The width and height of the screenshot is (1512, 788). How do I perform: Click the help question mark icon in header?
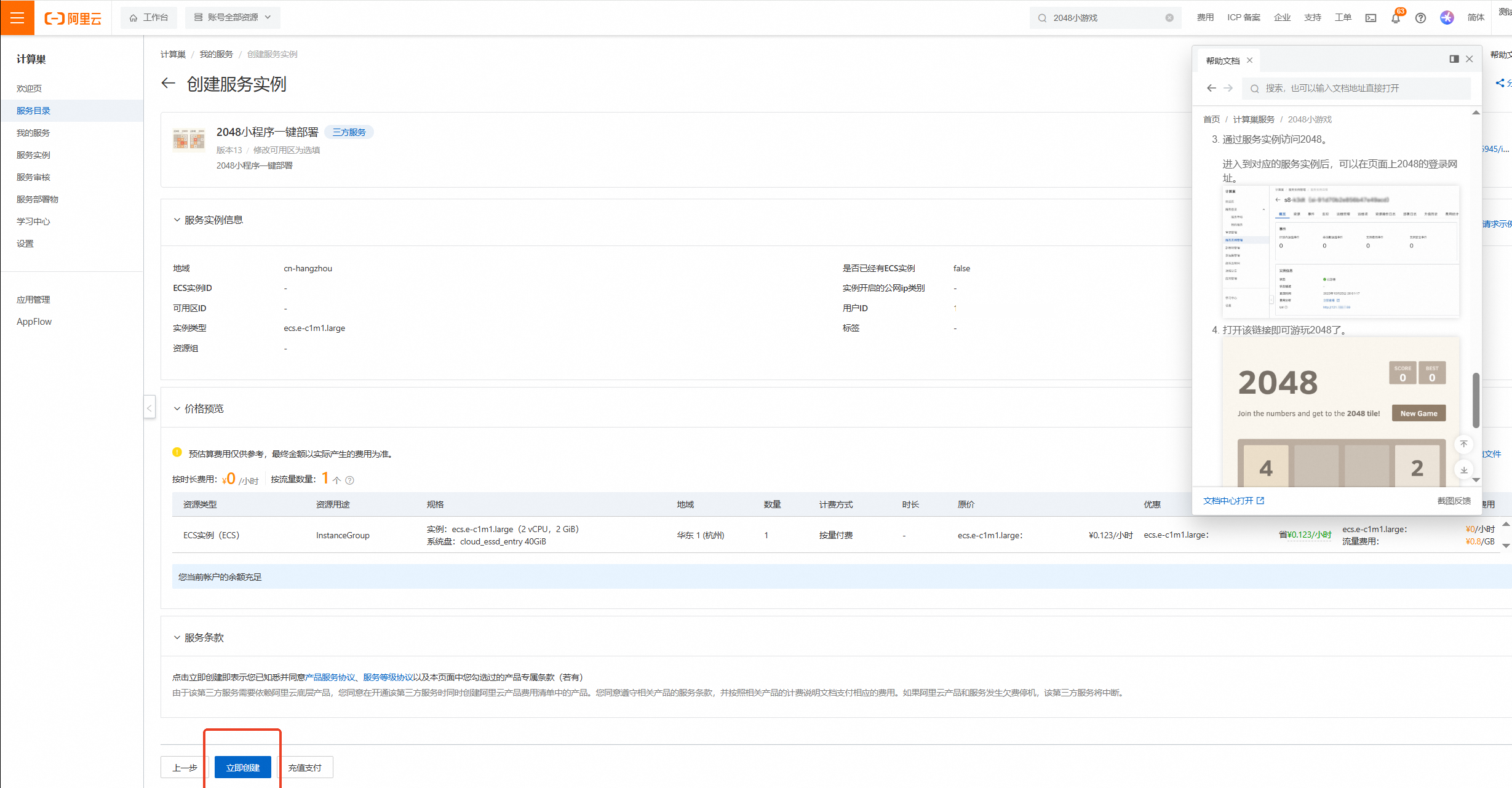pyautogui.click(x=1420, y=18)
